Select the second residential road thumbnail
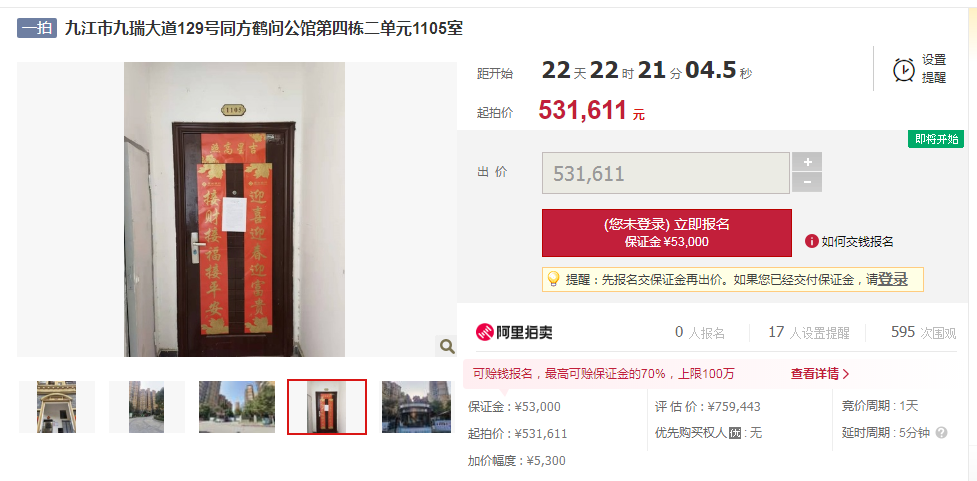The image size is (977, 481). click(x=147, y=407)
